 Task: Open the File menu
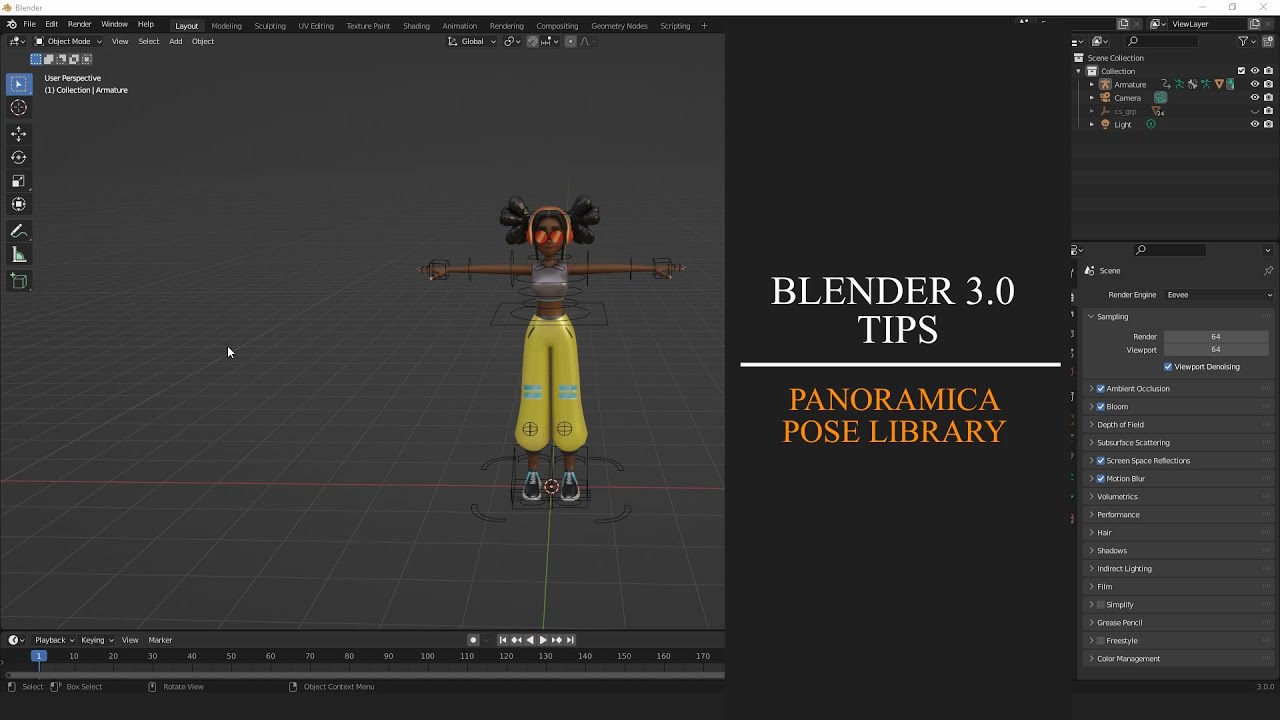tap(30, 24)
